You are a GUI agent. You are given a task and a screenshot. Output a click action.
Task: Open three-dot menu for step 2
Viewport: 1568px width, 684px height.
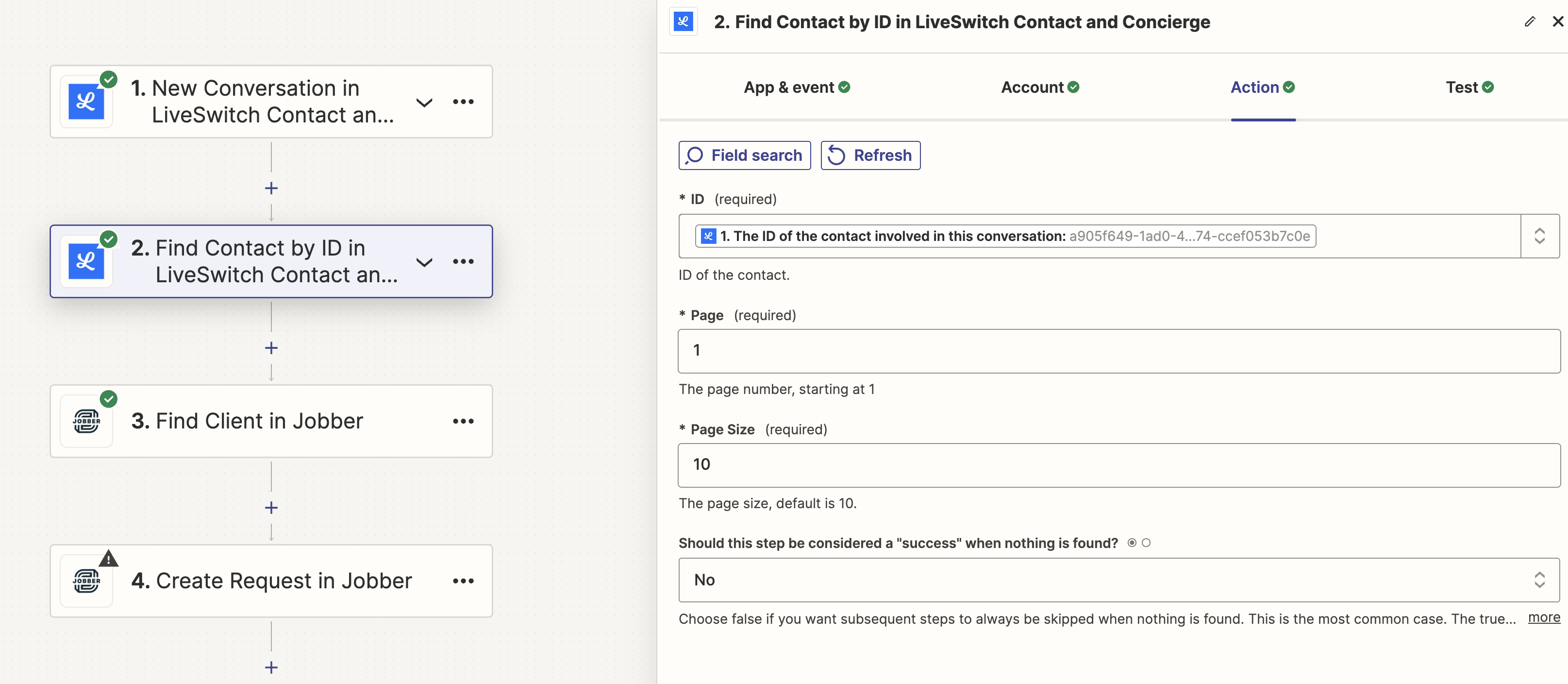[x=463, y=261]
